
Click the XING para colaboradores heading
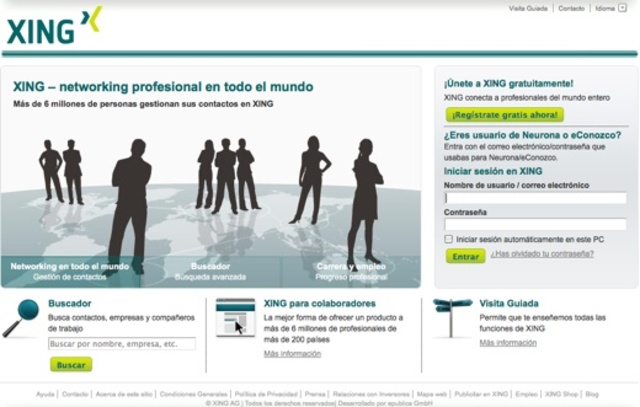pyautogui.click(x=320, y=303)
